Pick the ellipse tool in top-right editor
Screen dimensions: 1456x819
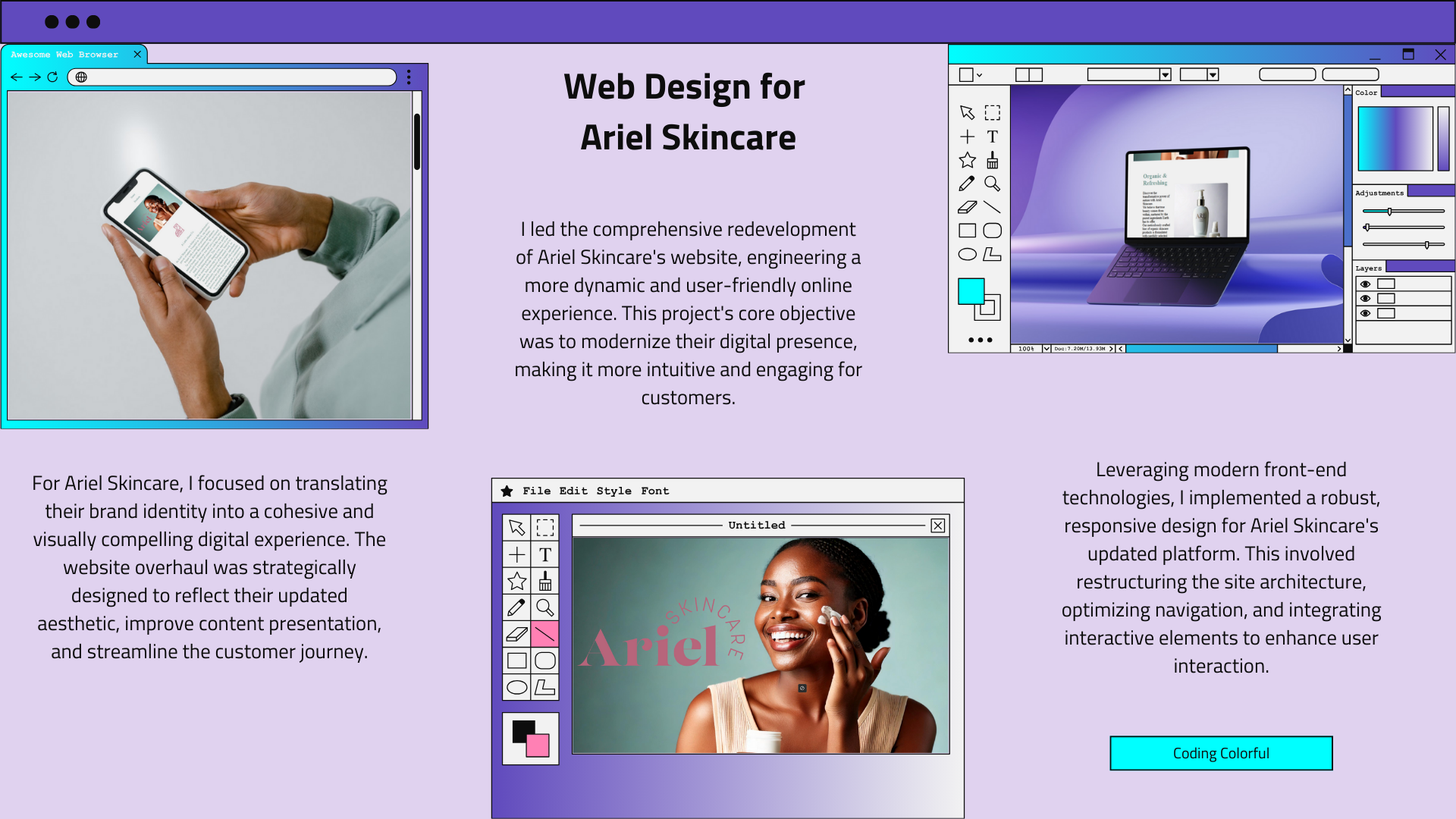coord(967,255)
